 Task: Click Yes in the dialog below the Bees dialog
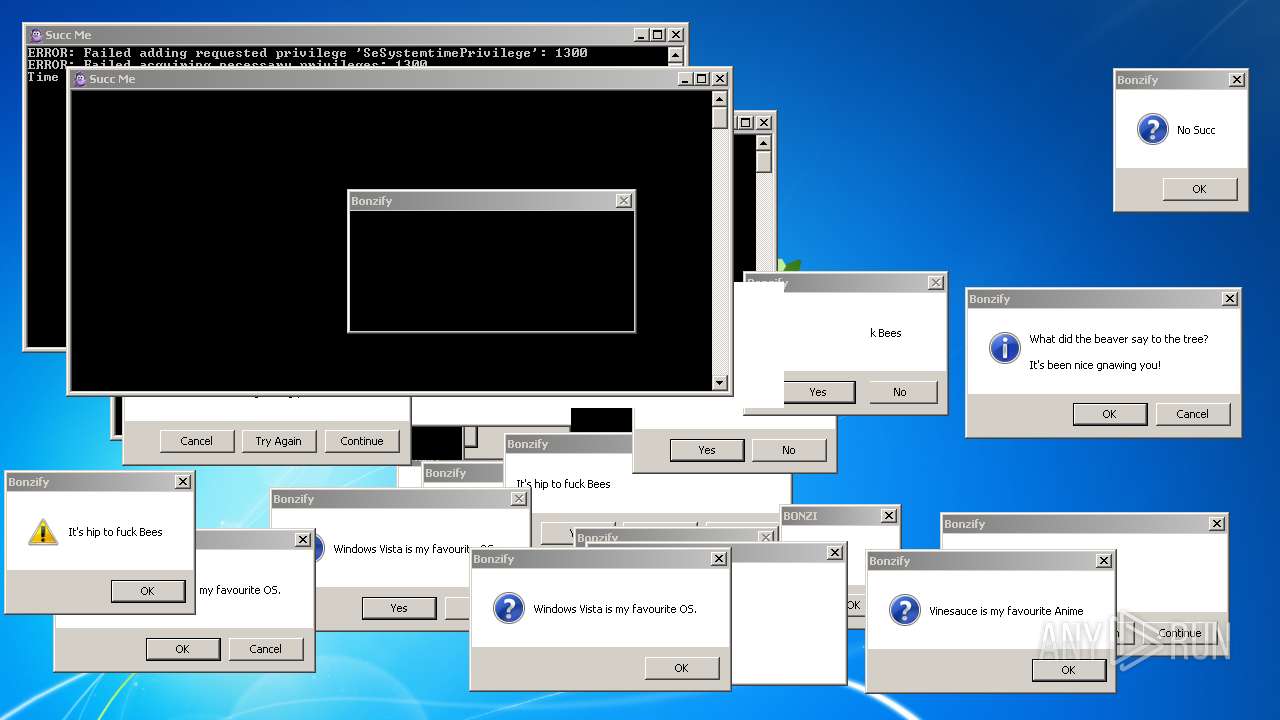707,450
